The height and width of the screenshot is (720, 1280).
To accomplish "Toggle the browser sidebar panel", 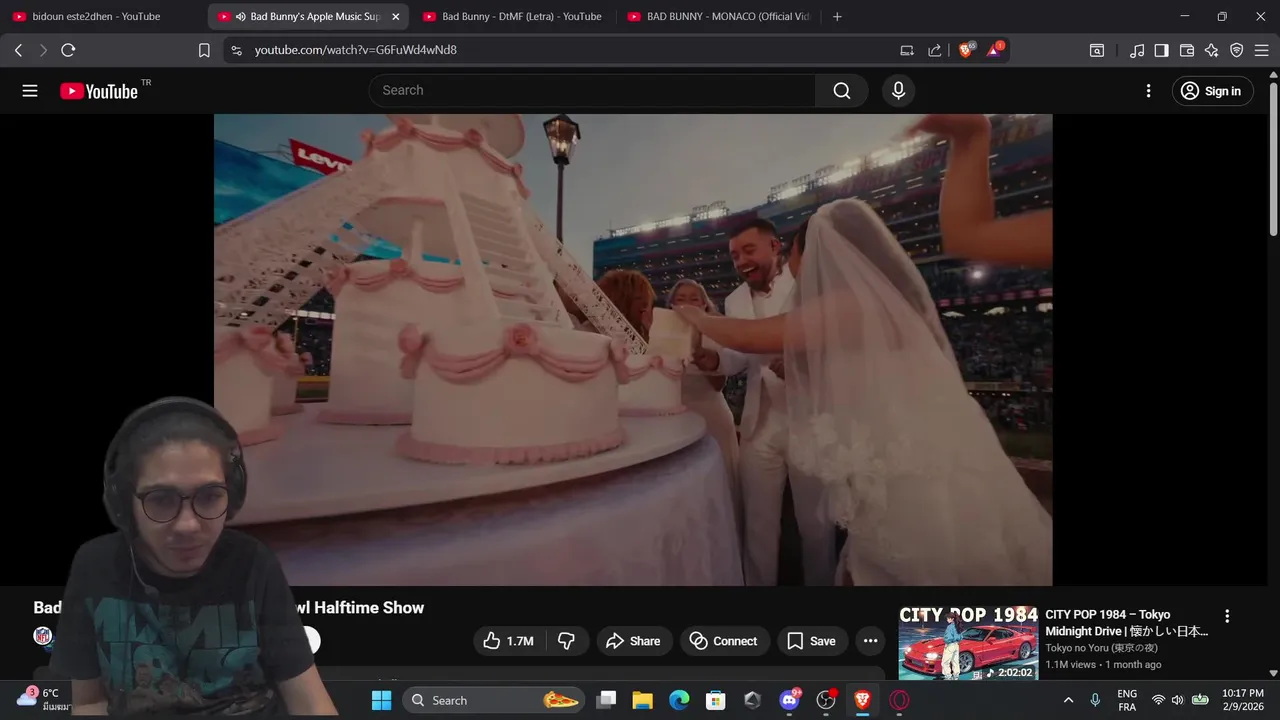I will pyautogui.click(x=1161, y=50).
